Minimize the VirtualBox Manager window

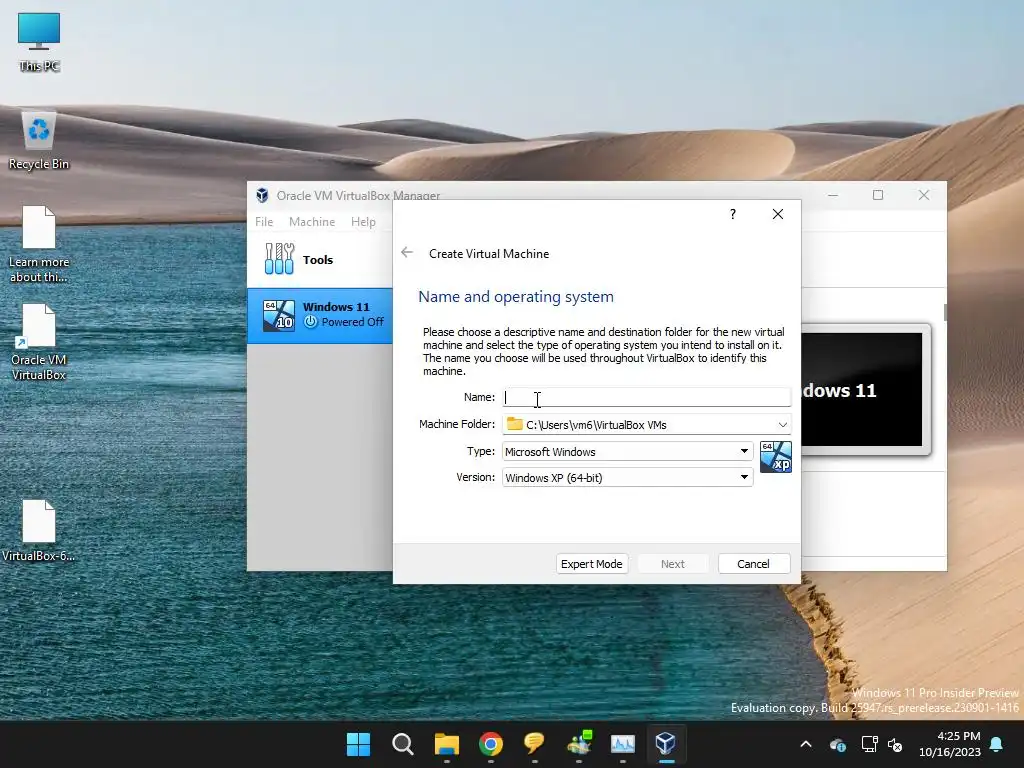point(833,195)
